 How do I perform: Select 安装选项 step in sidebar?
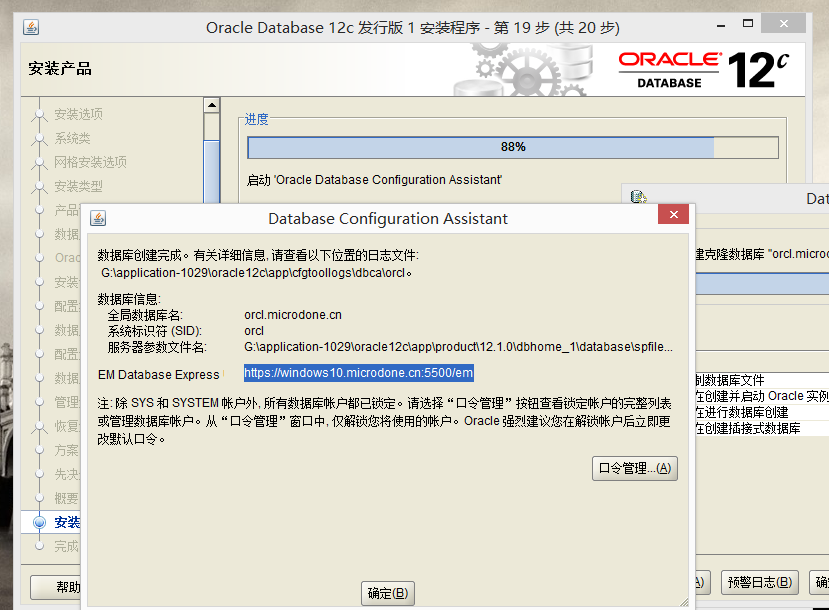point(78,114)
